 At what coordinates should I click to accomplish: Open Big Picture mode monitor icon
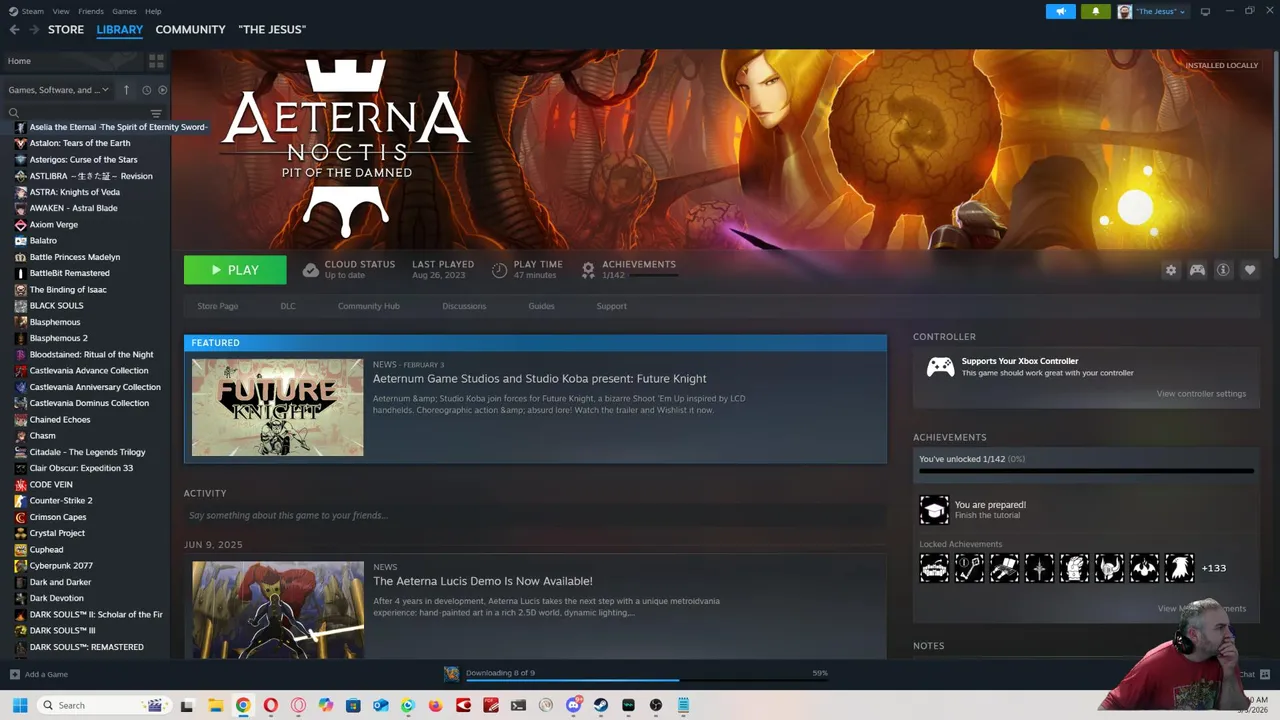click(x=1205, y=11)
